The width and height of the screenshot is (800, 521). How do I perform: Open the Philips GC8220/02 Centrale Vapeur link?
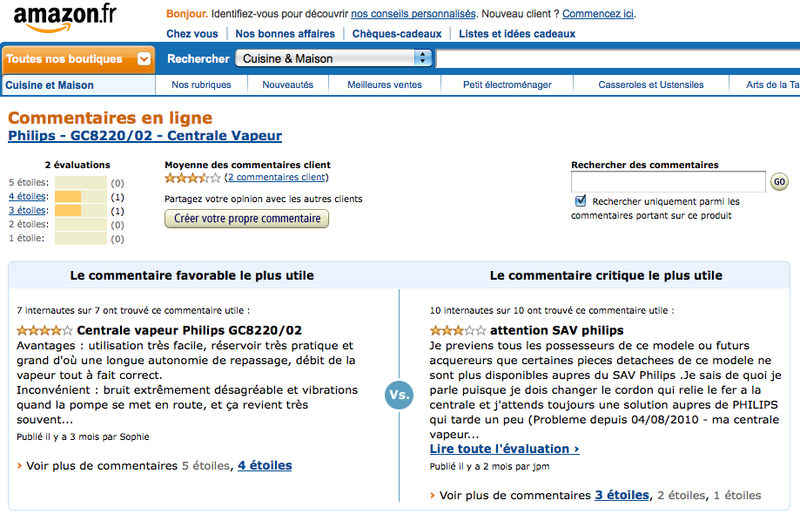pyautogui.click(x=145, y=136)
